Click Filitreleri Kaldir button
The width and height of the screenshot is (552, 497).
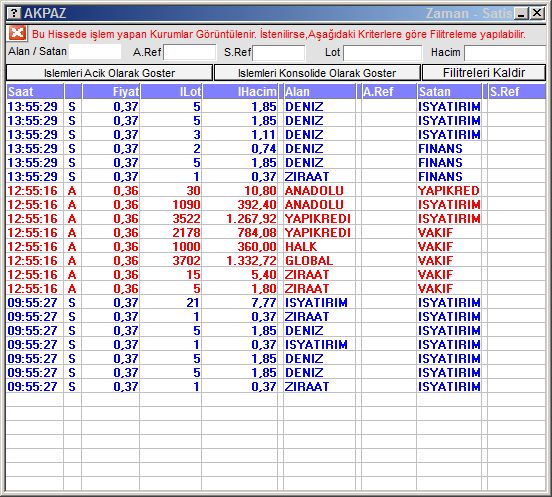pyautogui.click(x=484, y=73)
